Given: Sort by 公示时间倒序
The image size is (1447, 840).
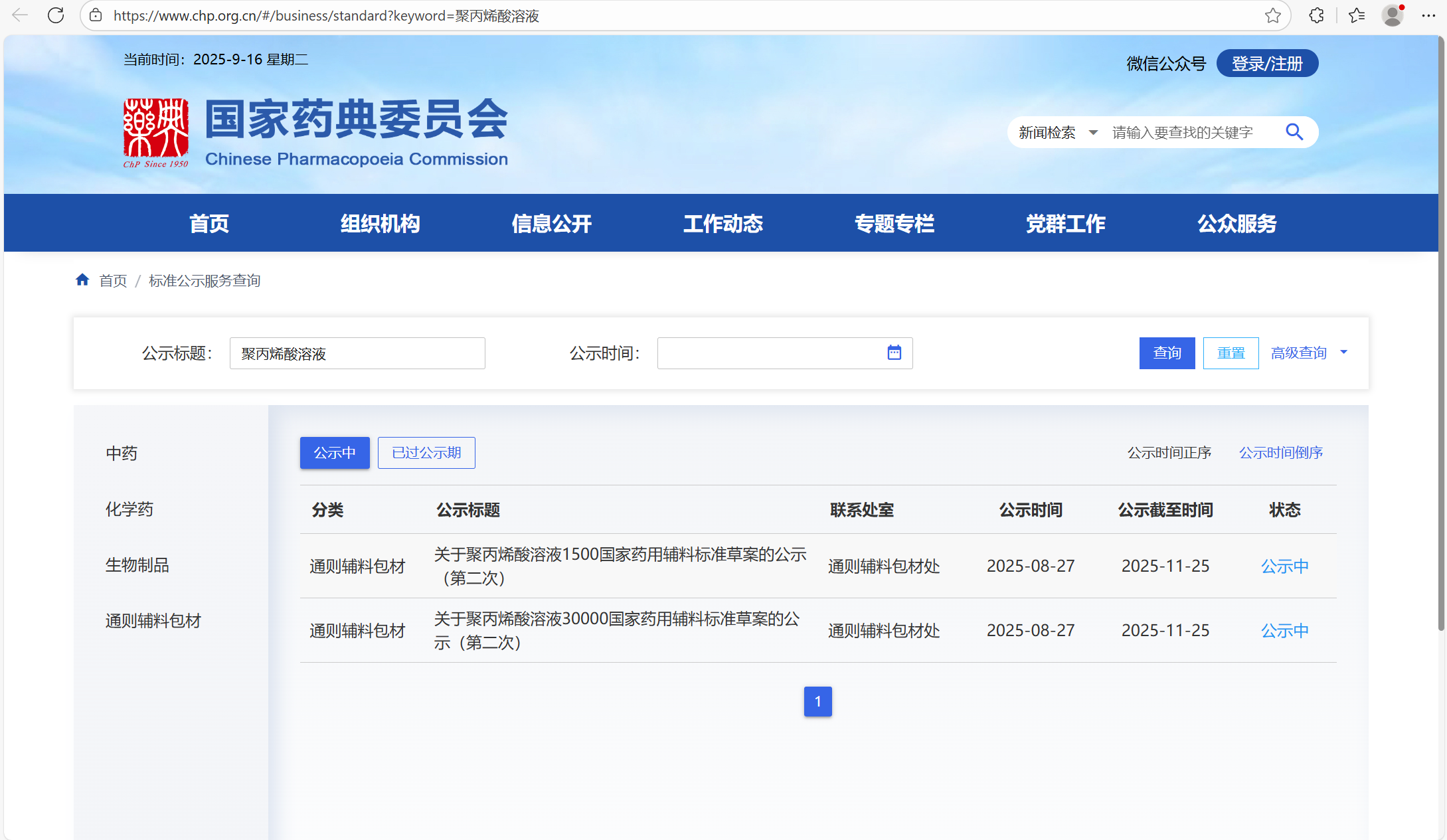Looking at the screenshot, I should [1280, 453].
